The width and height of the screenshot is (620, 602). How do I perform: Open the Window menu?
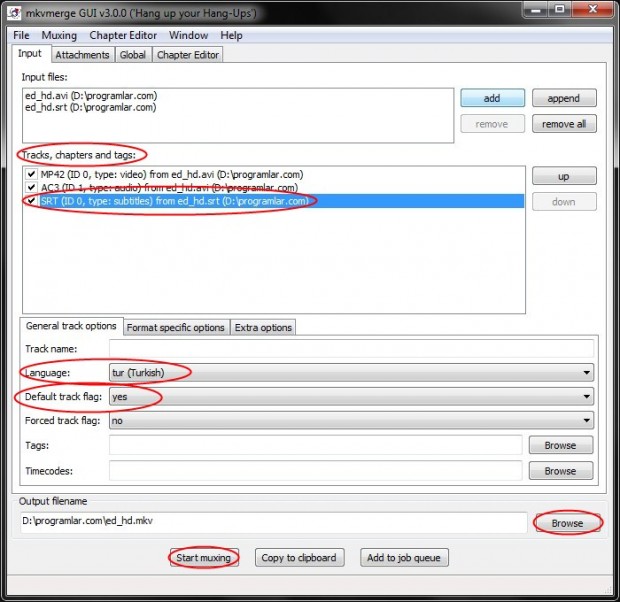pos(189,35)
